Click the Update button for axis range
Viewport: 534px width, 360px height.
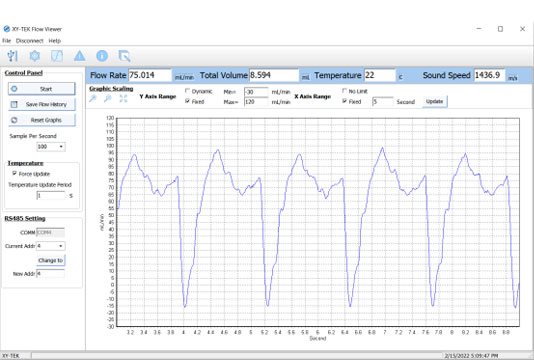click(x=435, y=101)
